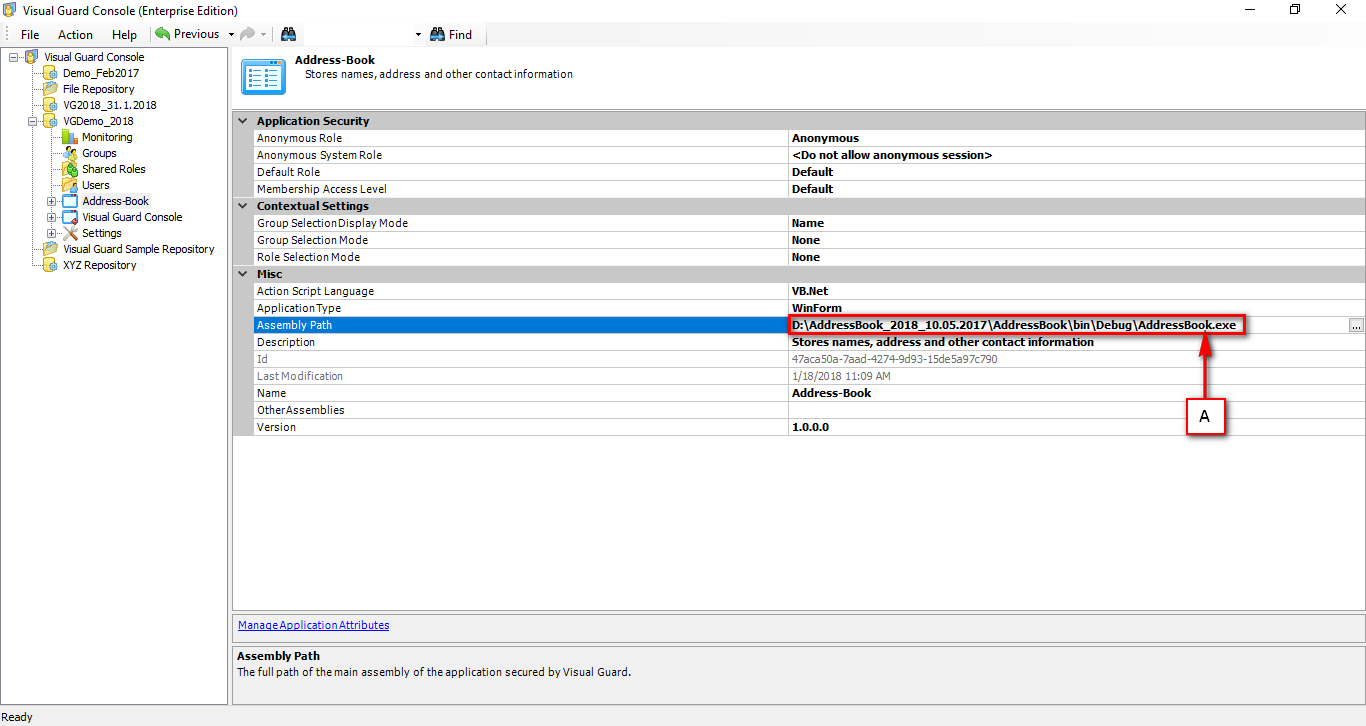Click the Manage Application Attributes link
This screenshot has height=726, width=1366.
(313, 625)
